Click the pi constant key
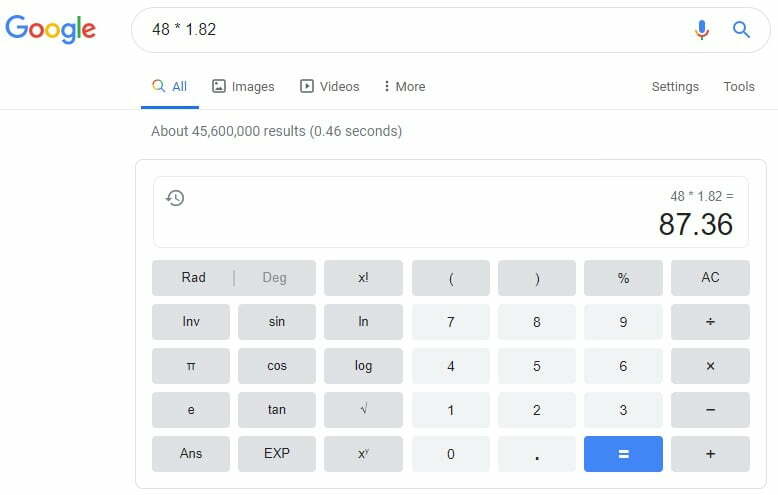 (x=191, y=366)
